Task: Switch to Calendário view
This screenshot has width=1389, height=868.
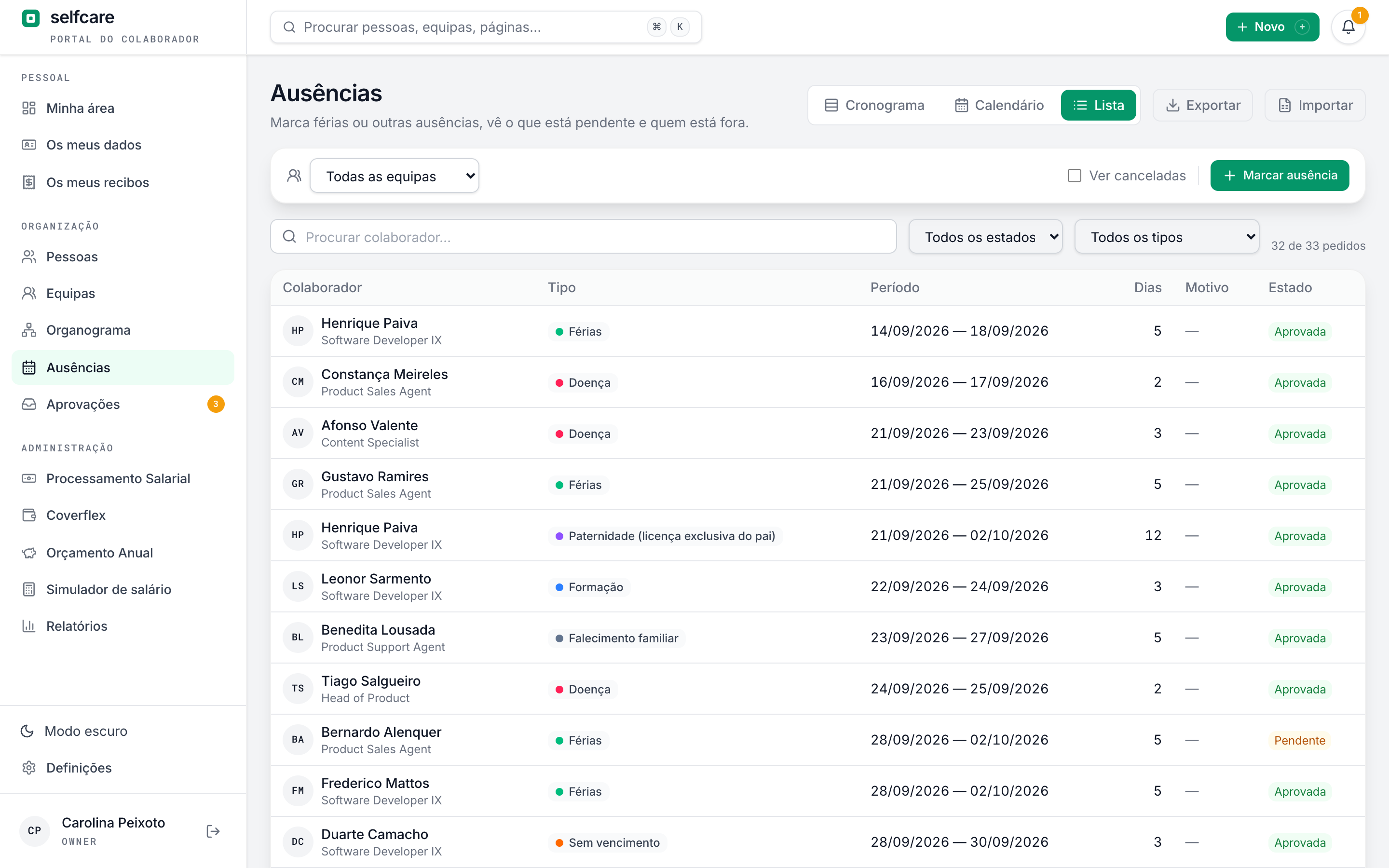Action: [x=999, y=105]
